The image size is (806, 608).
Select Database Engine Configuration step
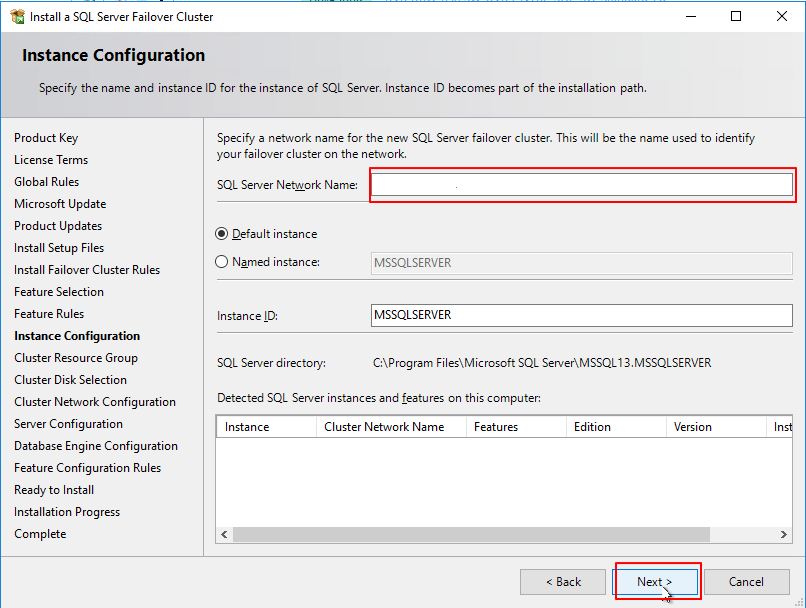click(96, 446)
